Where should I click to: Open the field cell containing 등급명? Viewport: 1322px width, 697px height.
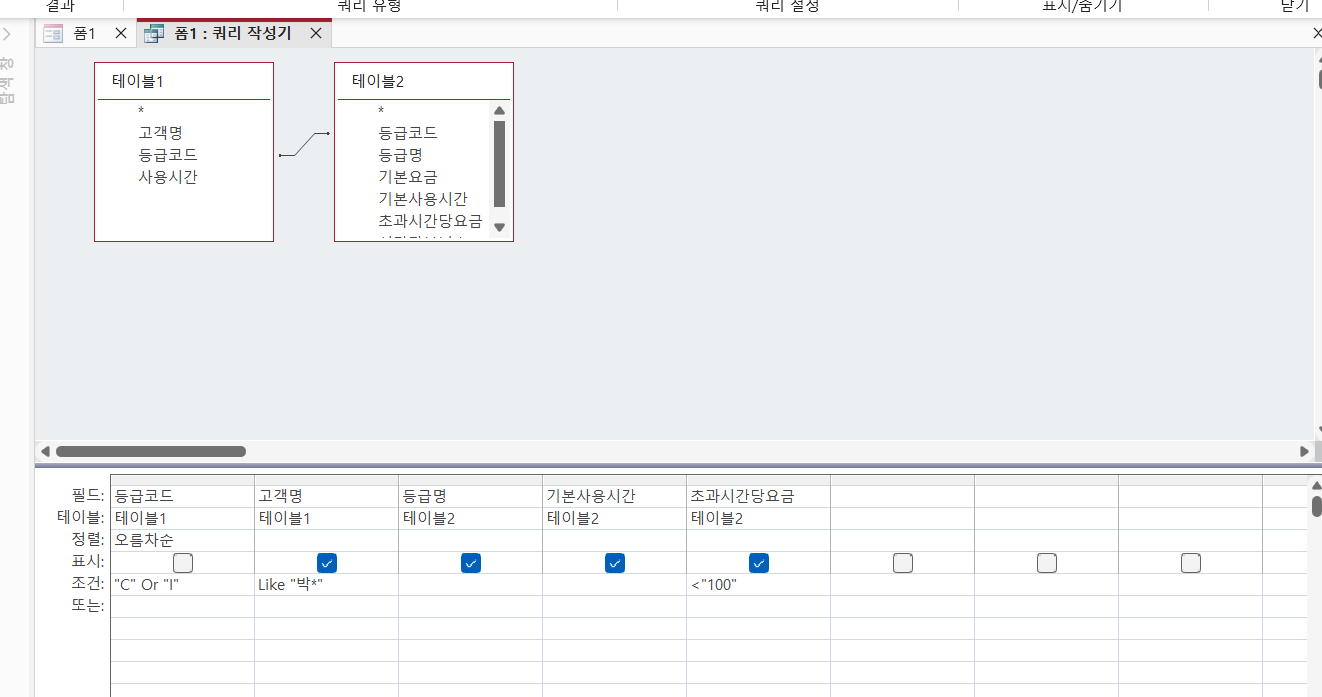[471, 496]
